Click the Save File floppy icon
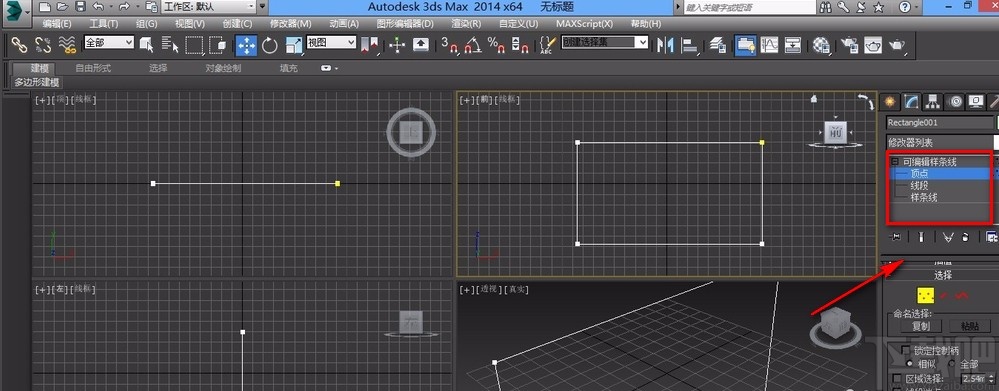This screenshot has height=391, width=999. pos(80,7)
